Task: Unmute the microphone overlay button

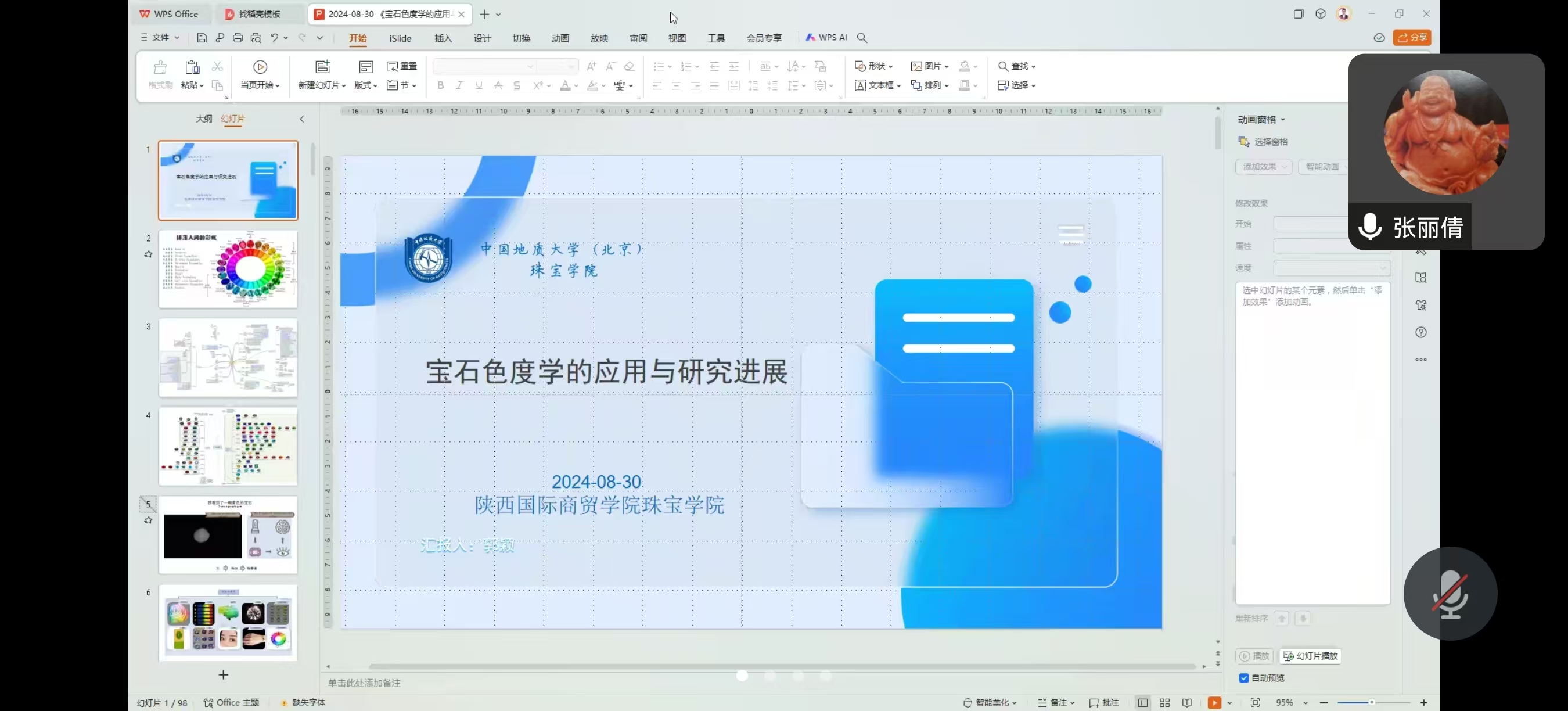Action: pos(1450,594)
